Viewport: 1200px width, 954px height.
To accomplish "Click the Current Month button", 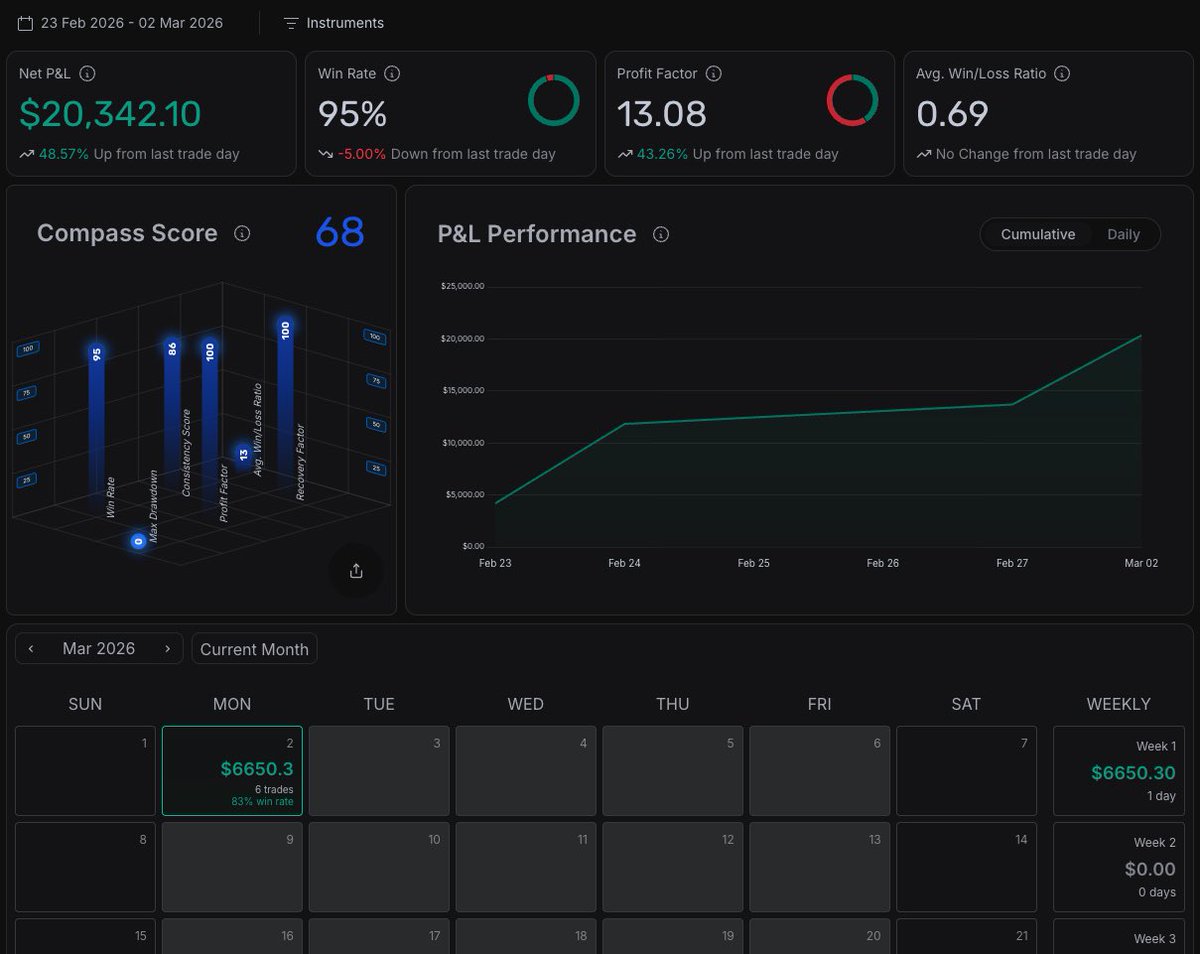I will pyautogui.click(x=254, y=649).
